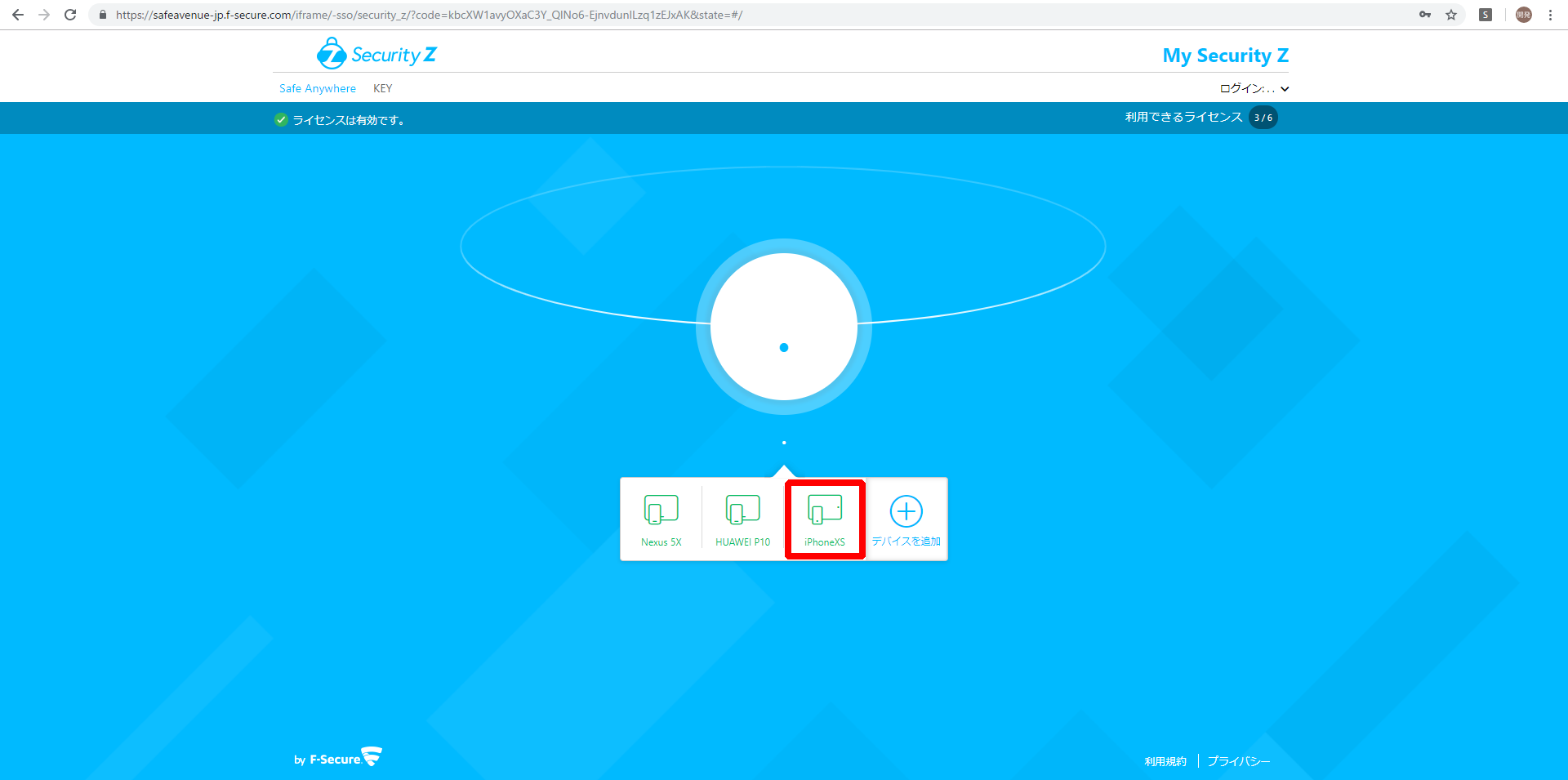This screenshot has width=1568, height=780.
Task: Click the plus icon to add device
Action: tap(906, 511)
